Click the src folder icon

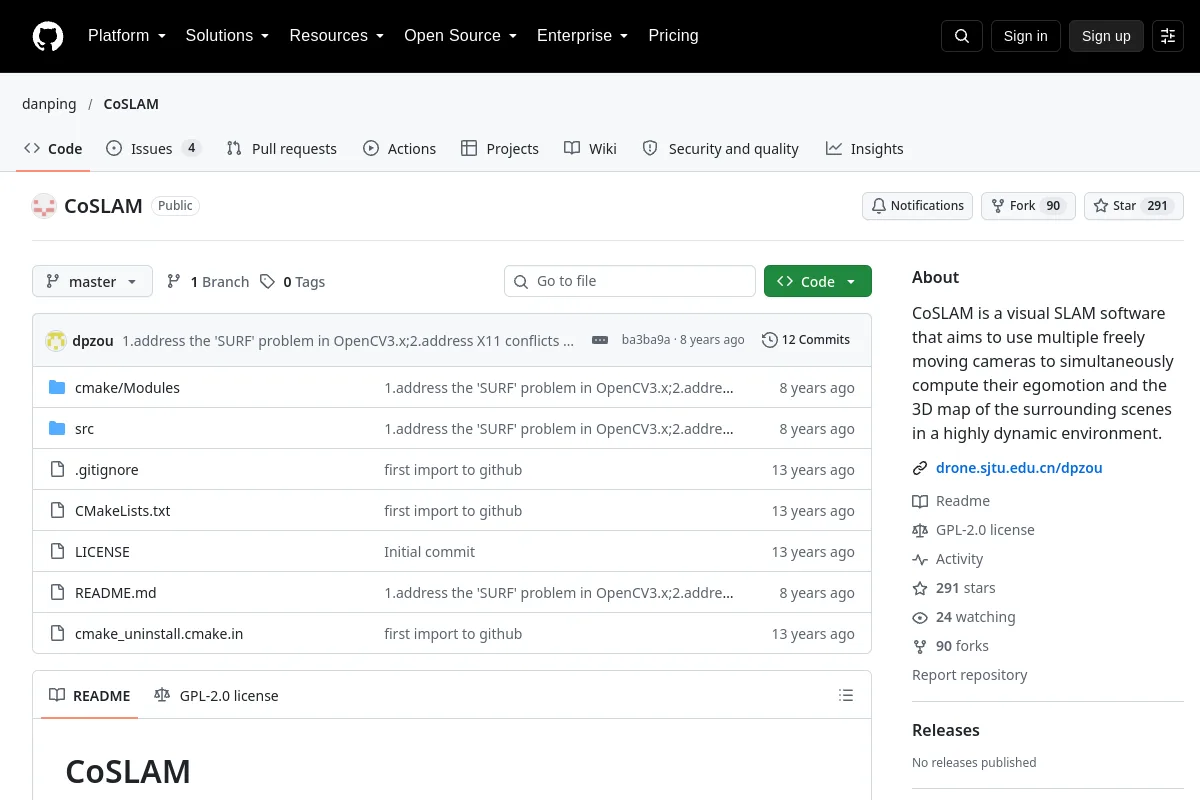(x=57, y=429)
